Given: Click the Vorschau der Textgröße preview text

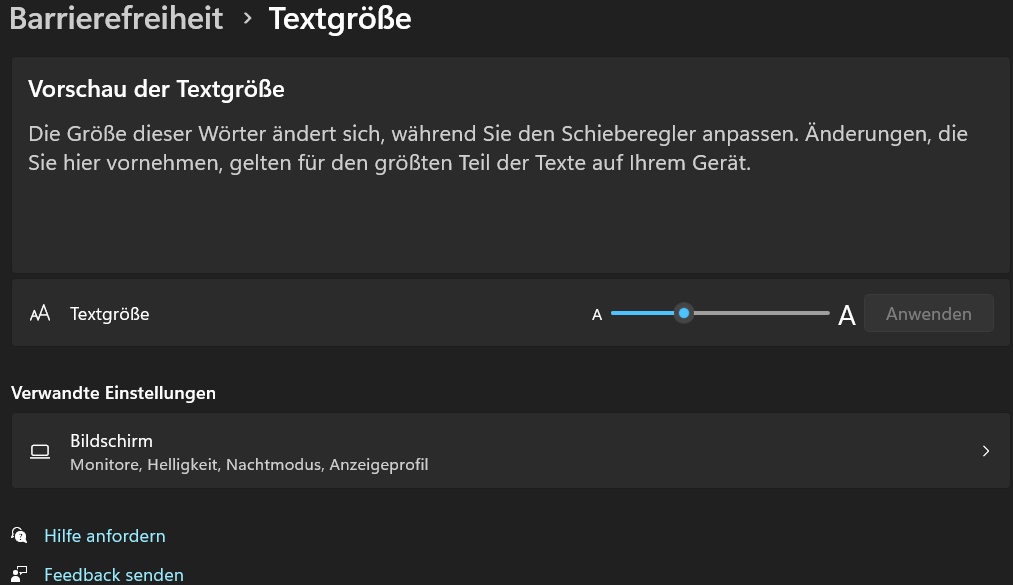Looking at the screenshot, I should click(497, 148).
